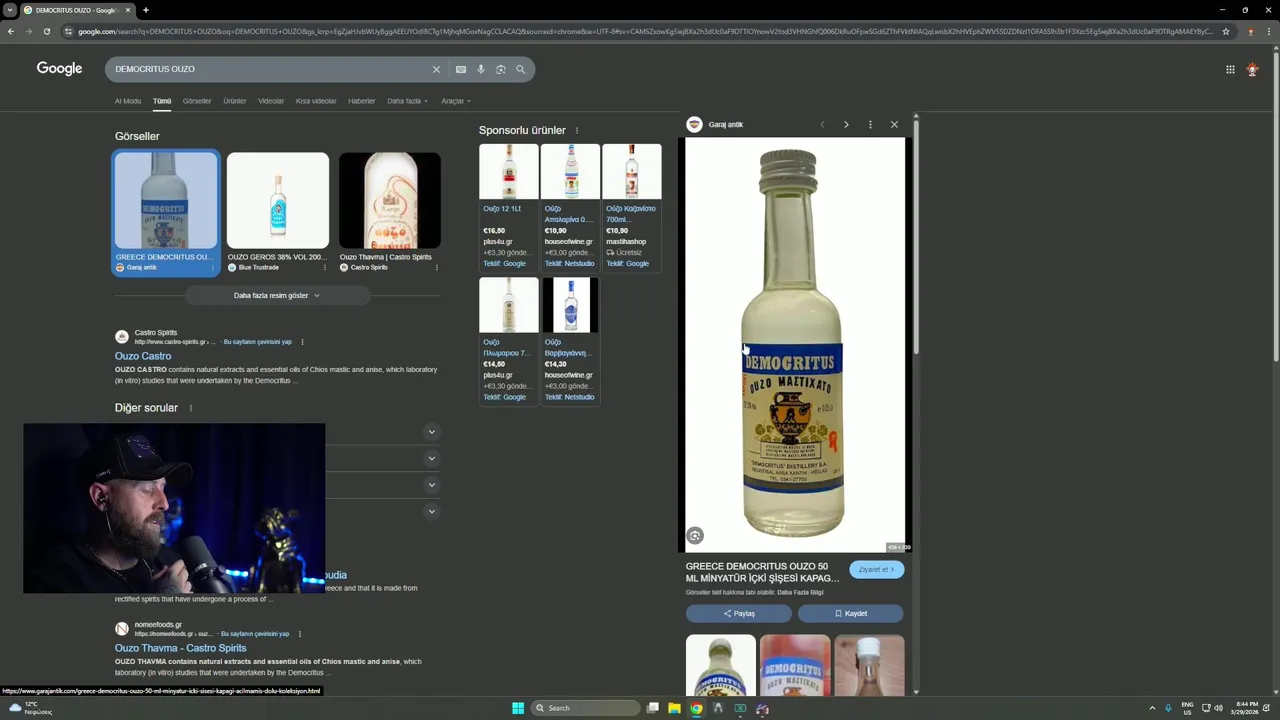Open the Ούζο 12 1Lt sponsored product
The width and height of the screenshot is (1280, 720).
(509, 207)
